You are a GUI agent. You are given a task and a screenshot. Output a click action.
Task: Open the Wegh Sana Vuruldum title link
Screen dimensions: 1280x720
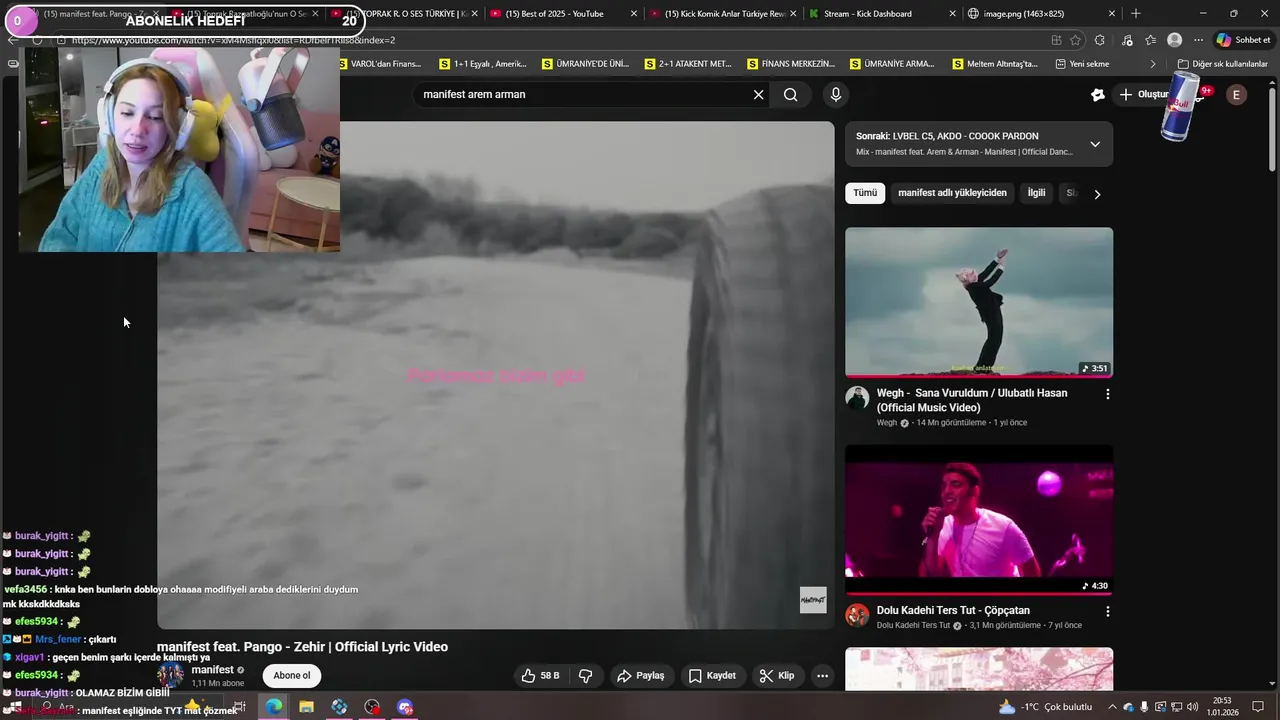(x=972, y=400)
